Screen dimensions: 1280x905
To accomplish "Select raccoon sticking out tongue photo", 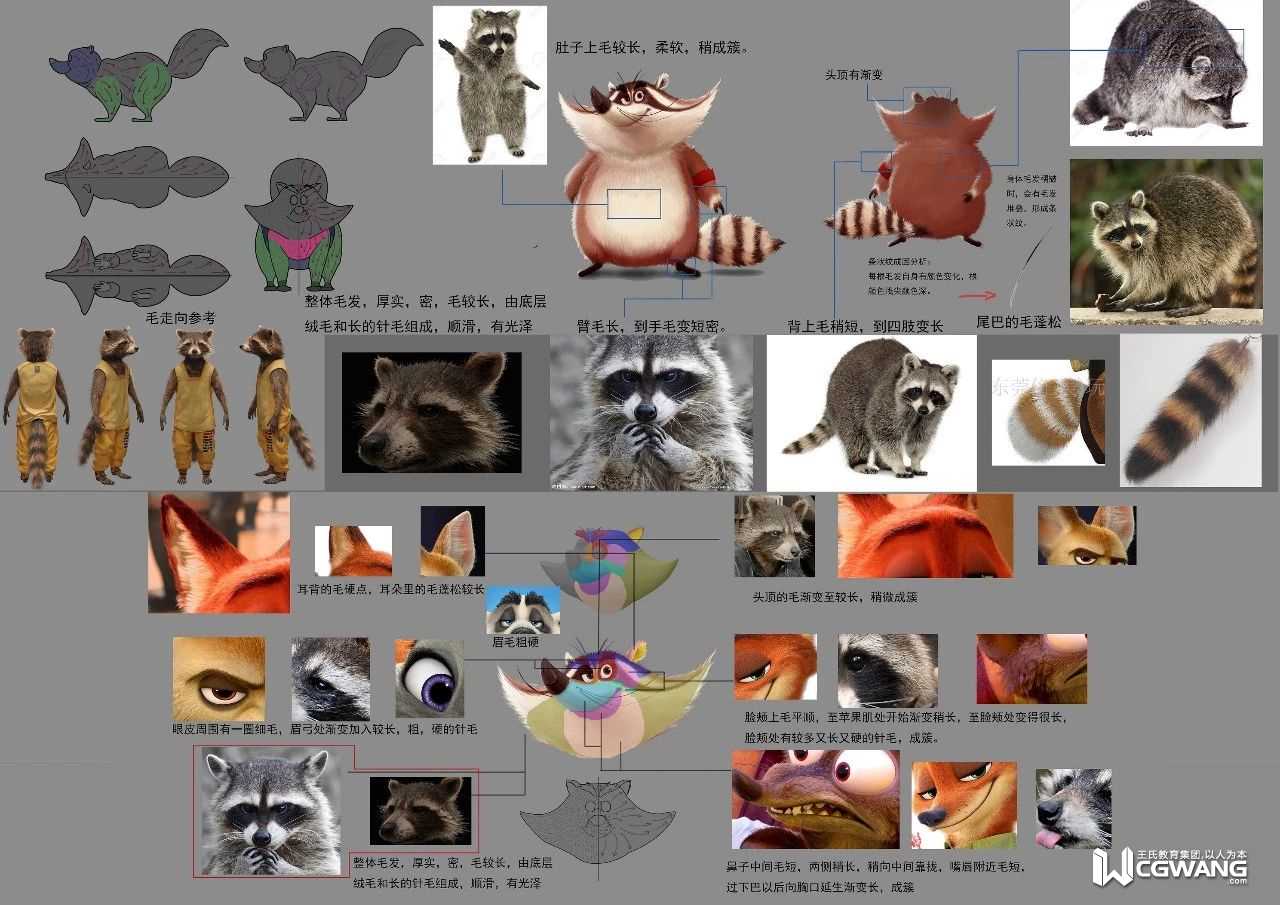I will 1073,809.
